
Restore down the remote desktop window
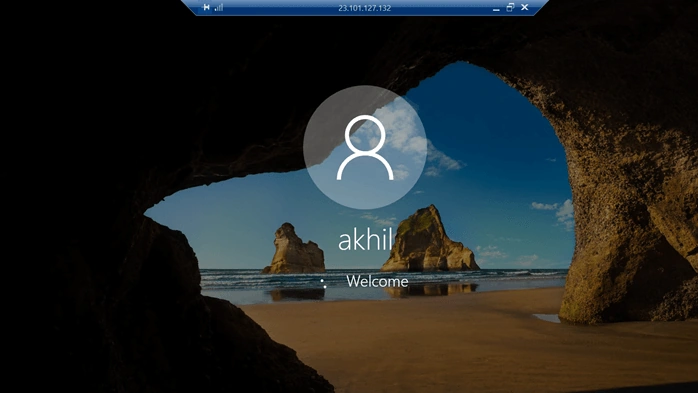tap(510, 7)
